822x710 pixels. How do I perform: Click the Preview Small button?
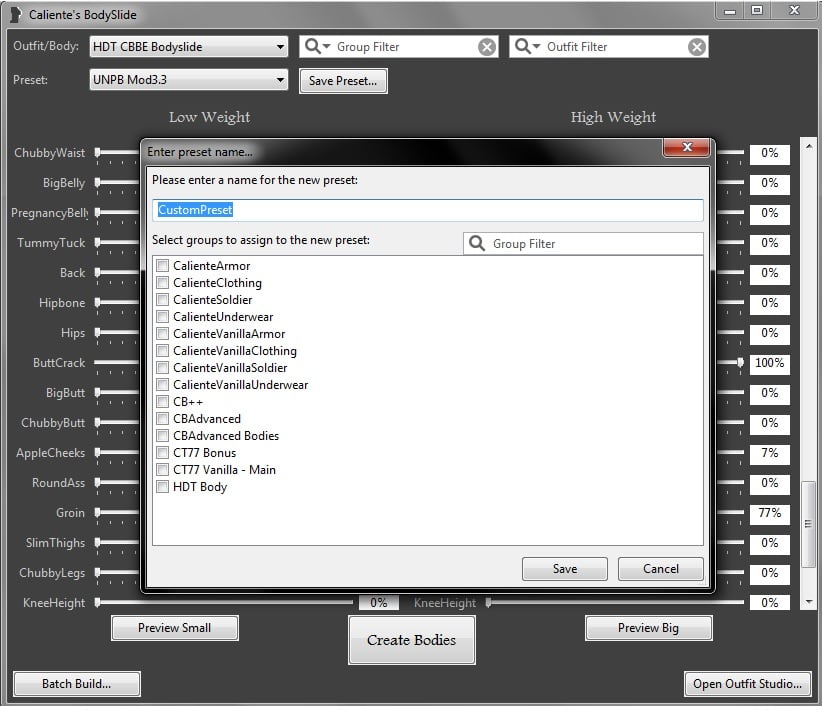[x=175, y=628]
